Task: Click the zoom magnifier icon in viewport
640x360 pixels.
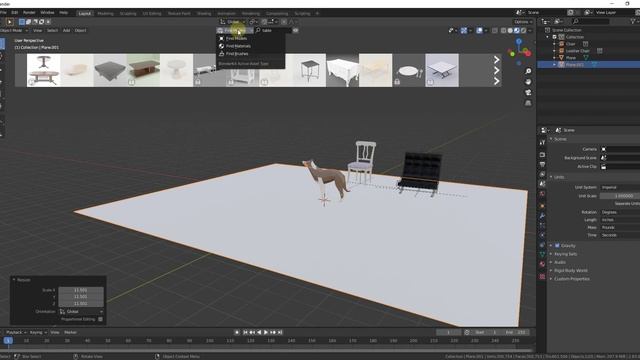Action: click(528, 71)
